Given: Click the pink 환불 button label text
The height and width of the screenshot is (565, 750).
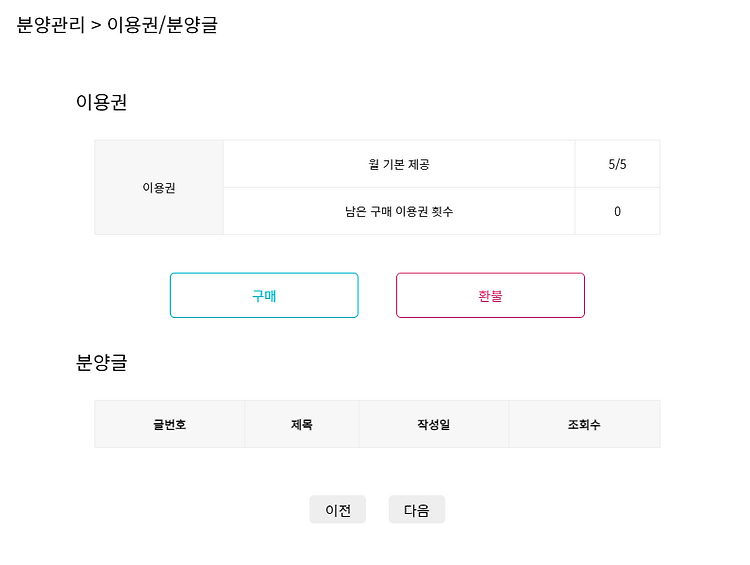Looking at the screenshot, I should coord(490,296).
